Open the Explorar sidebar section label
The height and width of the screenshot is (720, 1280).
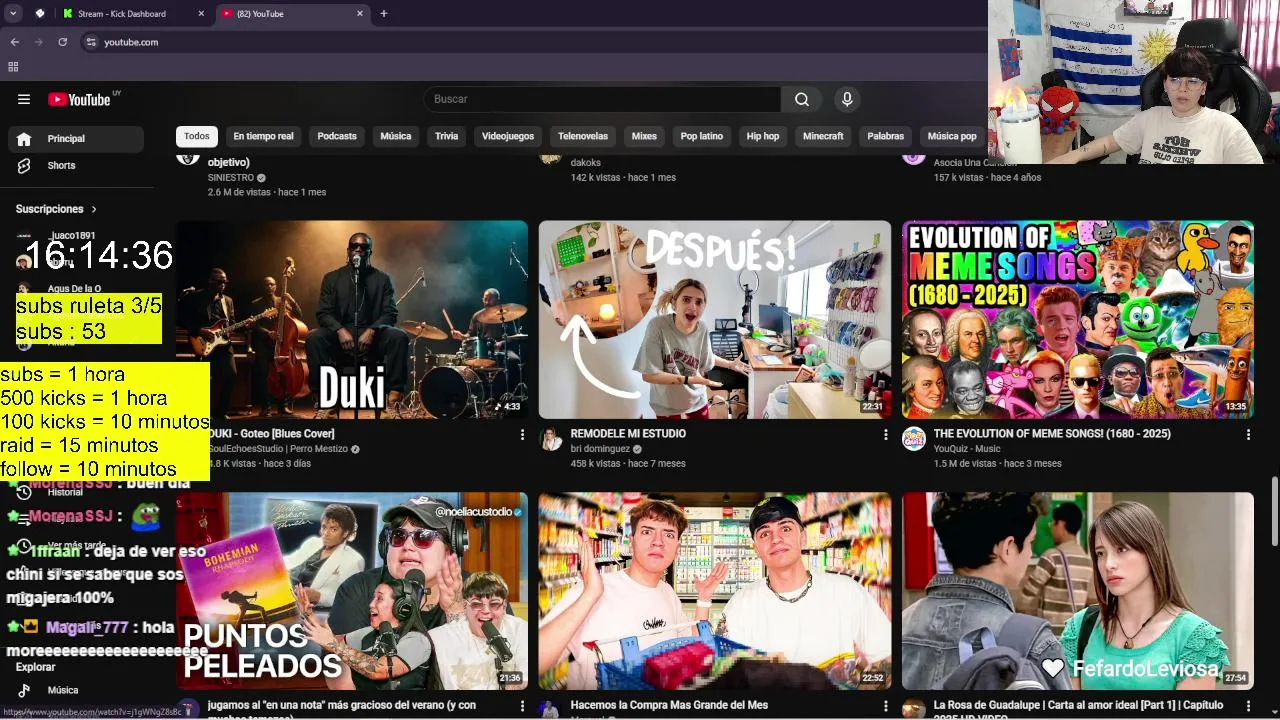[x=36, y=667]
